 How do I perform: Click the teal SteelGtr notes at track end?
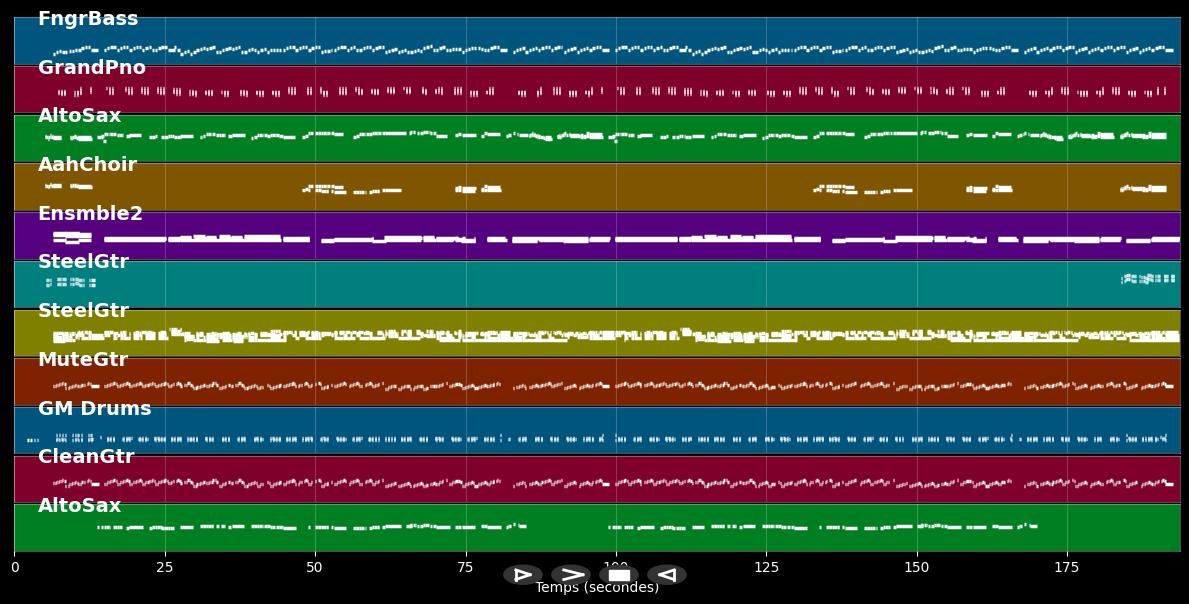(x=1148, y=279)
